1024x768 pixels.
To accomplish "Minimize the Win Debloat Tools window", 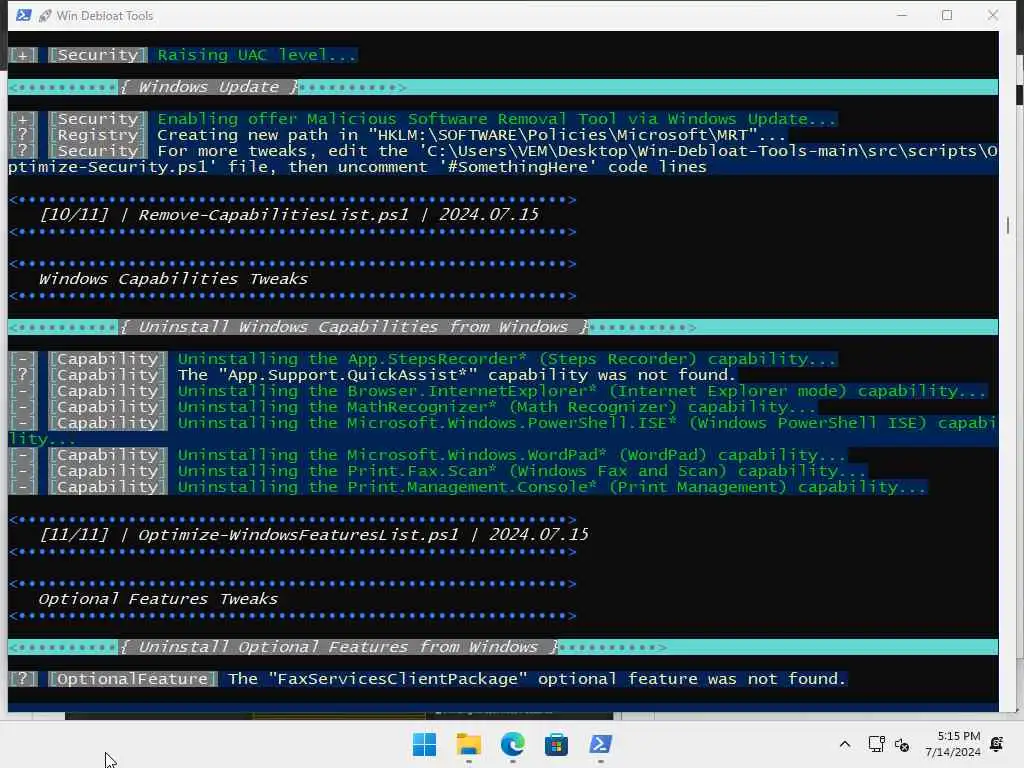I will click(902, 15).
